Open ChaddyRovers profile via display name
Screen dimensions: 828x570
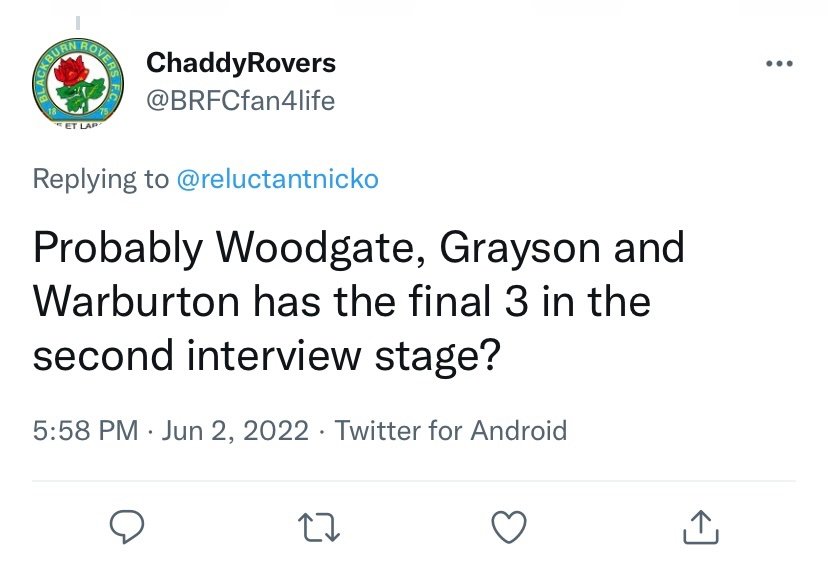tap(241, 63)
